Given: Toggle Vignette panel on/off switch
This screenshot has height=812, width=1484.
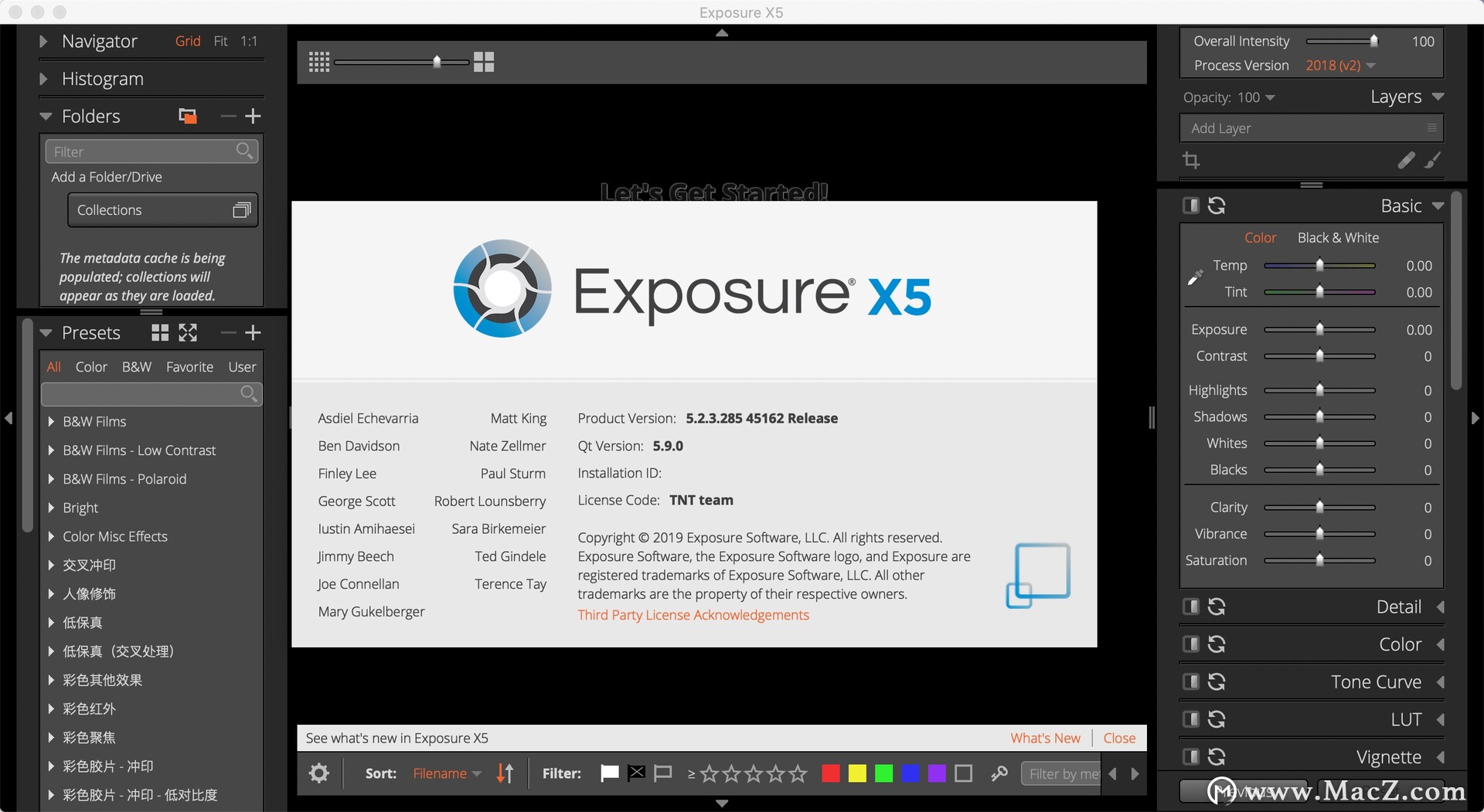Looking at the screenshot, I should 1191,756.
